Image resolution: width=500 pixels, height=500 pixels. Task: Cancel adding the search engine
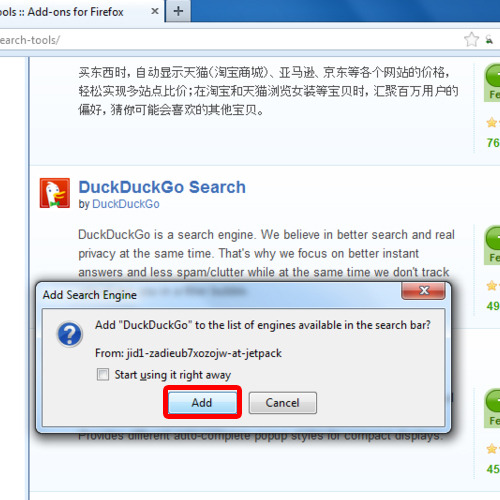(283, 403)
